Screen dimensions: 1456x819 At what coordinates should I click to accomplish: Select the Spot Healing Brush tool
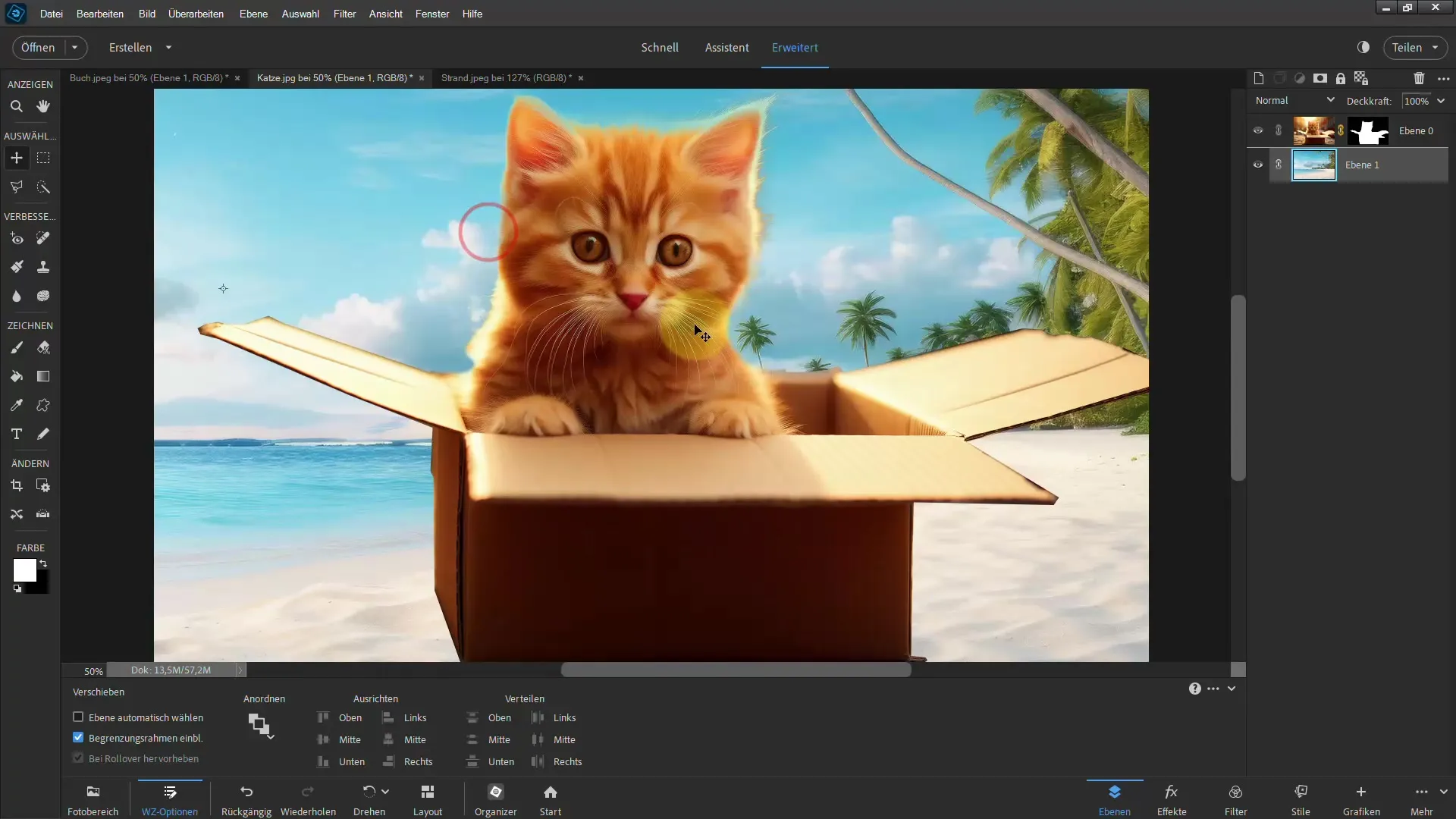(x=43, y=238)
